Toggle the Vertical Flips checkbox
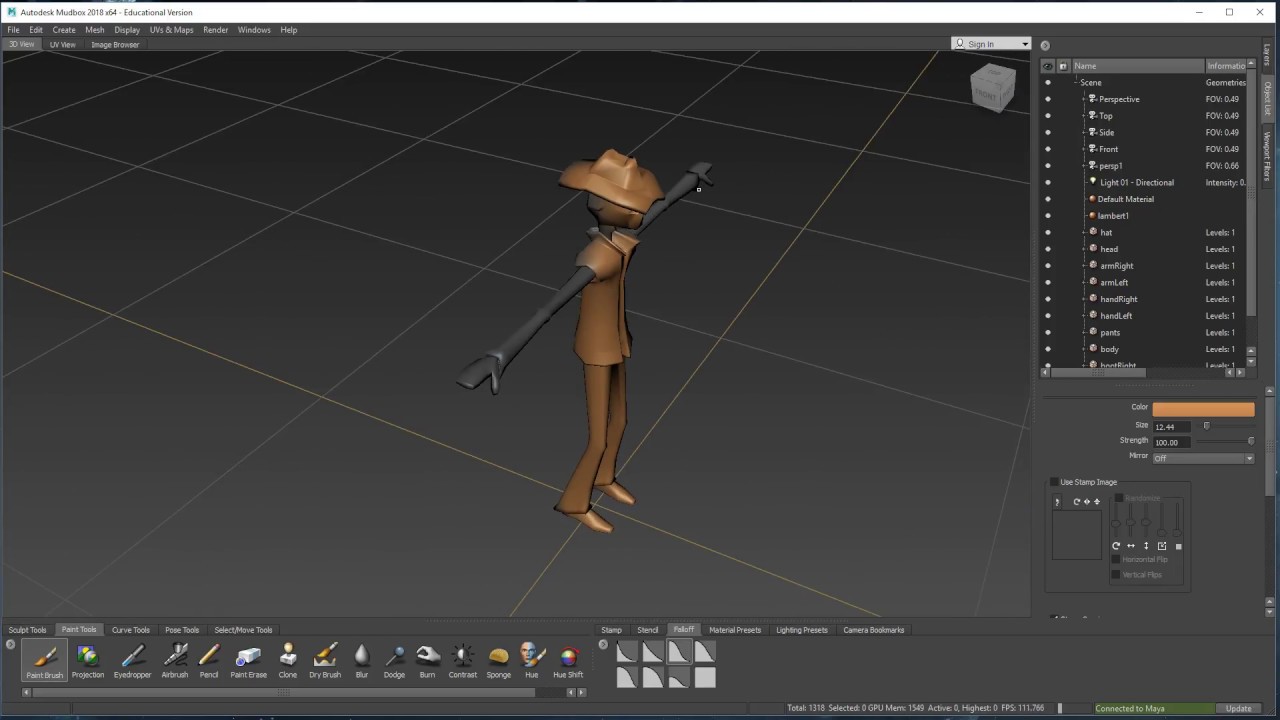1280x720 pixels. 1116,575
